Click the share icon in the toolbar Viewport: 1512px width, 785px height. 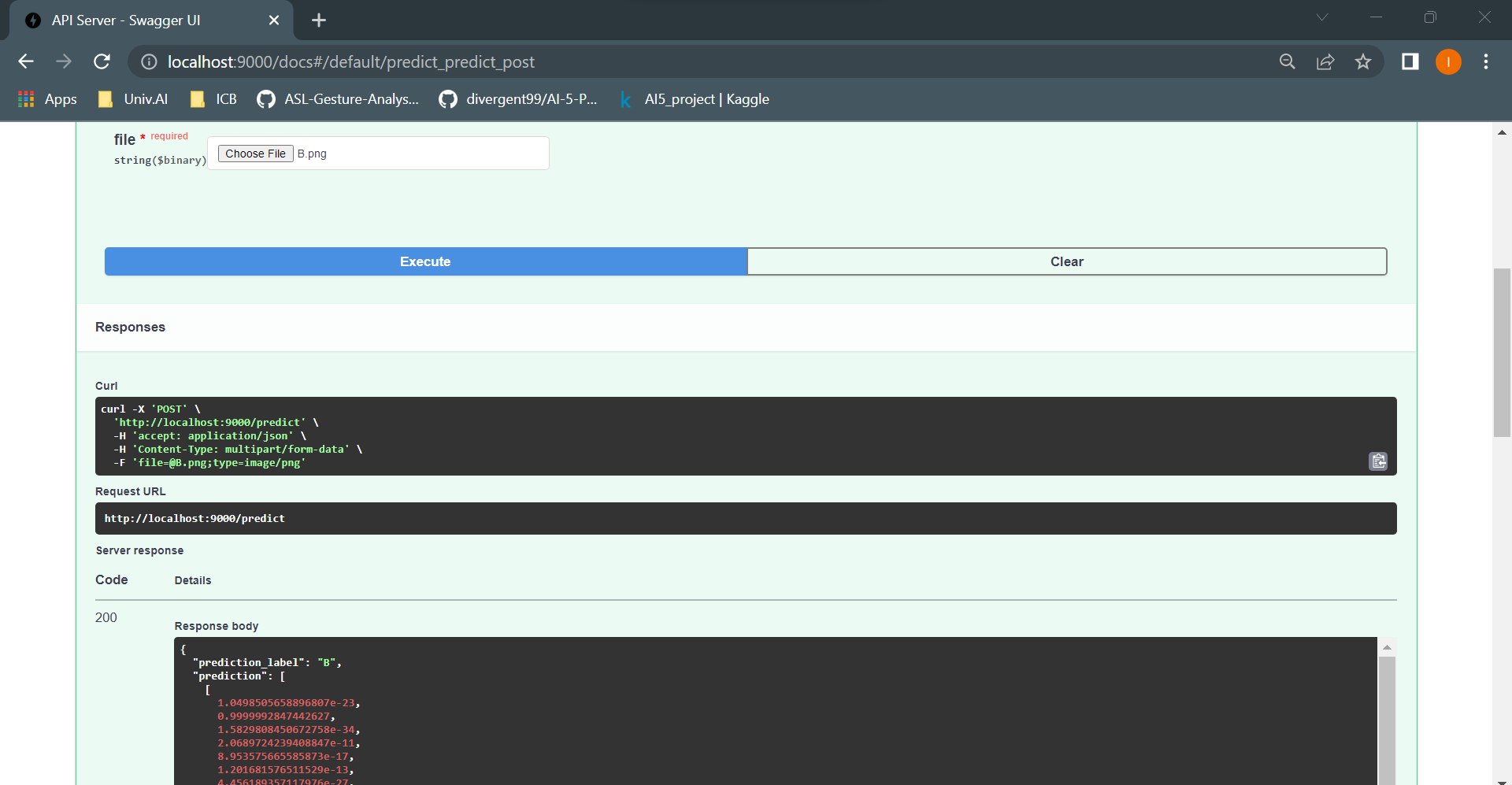pyautogui.click(x=1325, y=61)
